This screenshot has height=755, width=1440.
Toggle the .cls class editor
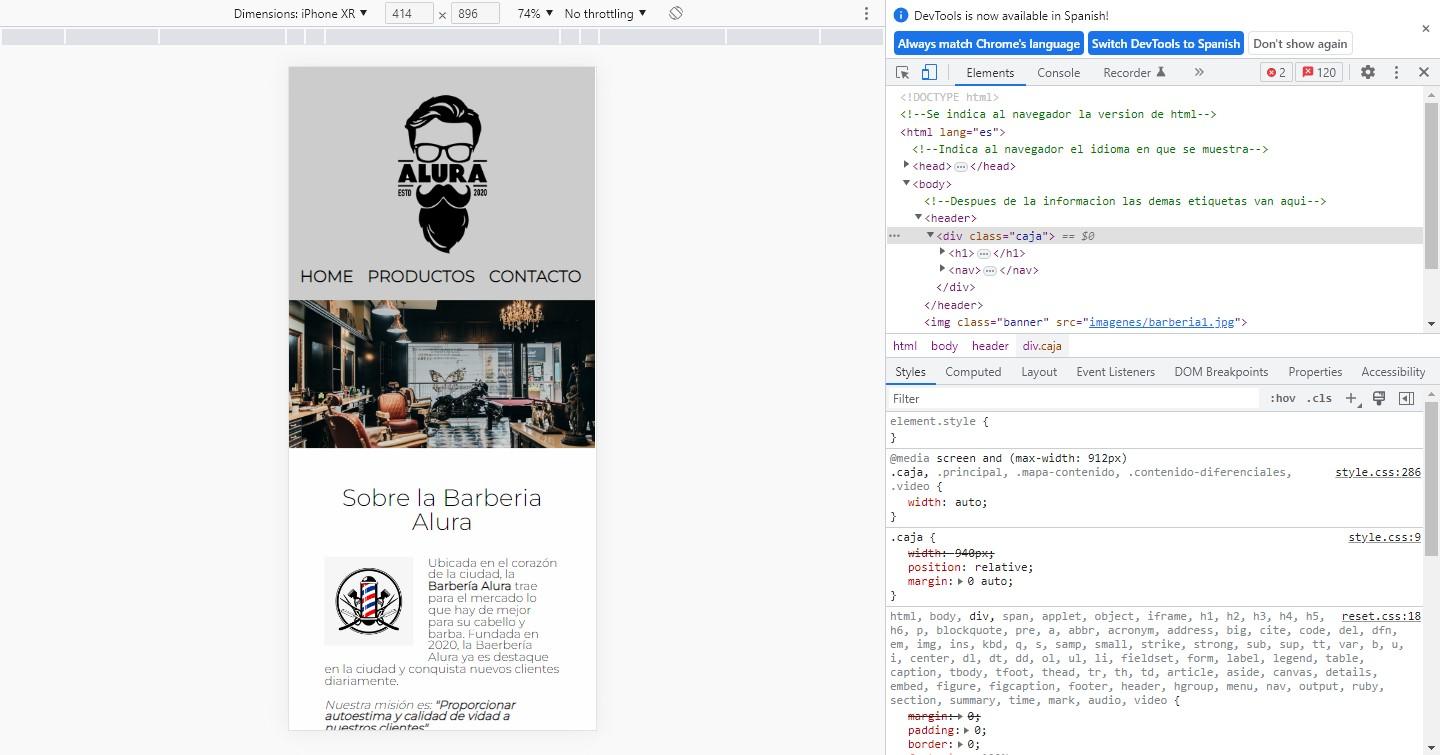coord(1321,398)
